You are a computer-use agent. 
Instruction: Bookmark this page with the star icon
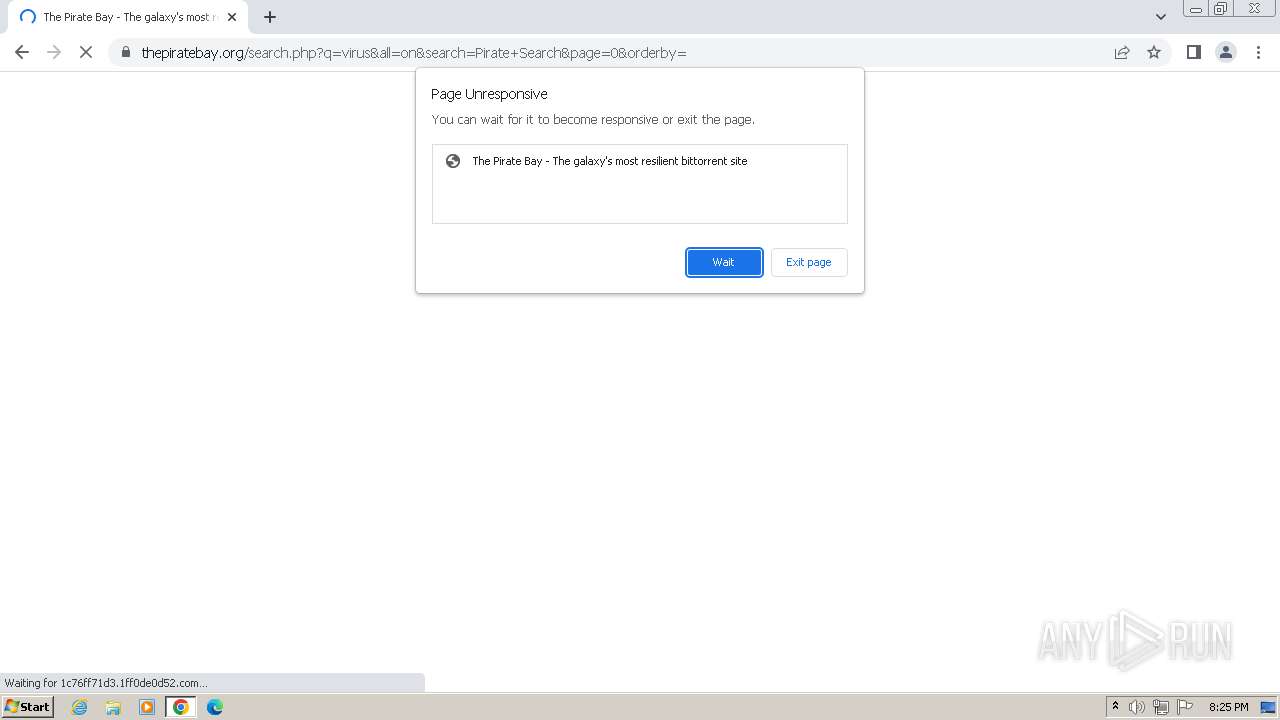1154,52
